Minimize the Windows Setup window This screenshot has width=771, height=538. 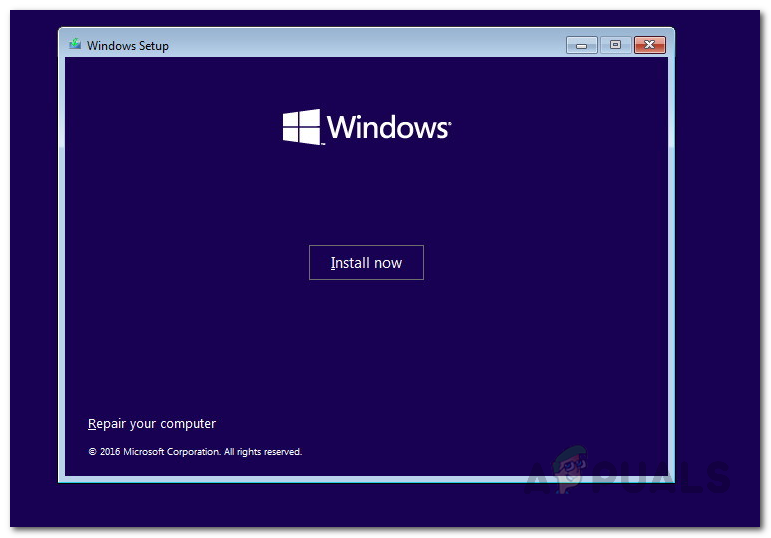pos(582,45)
